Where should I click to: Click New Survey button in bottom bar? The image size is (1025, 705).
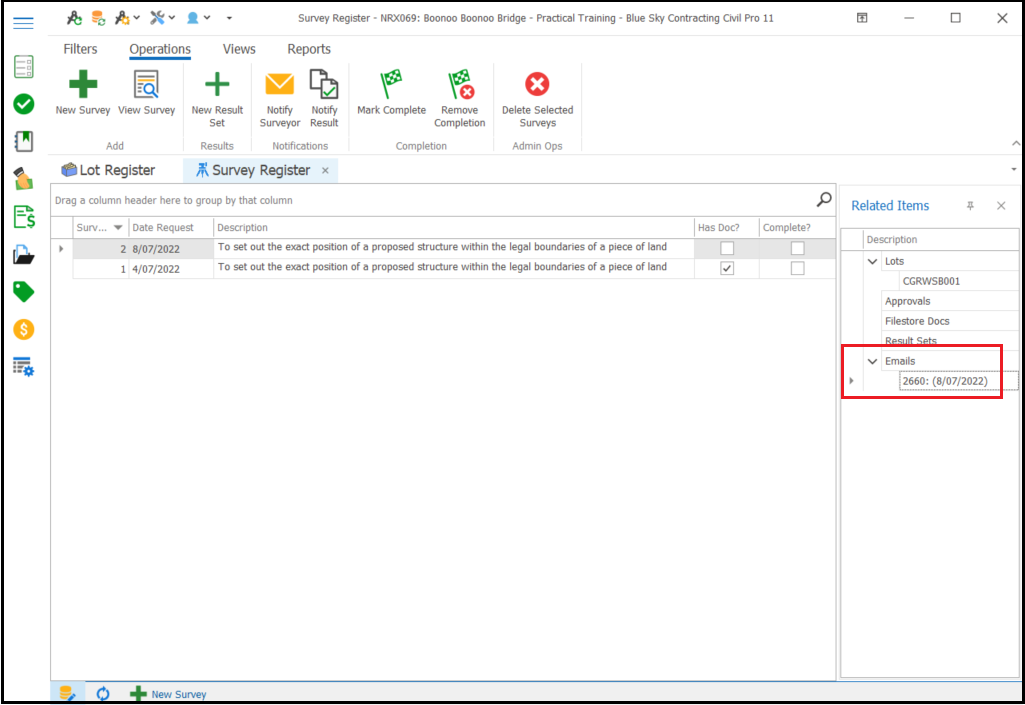tap(169, 694)
